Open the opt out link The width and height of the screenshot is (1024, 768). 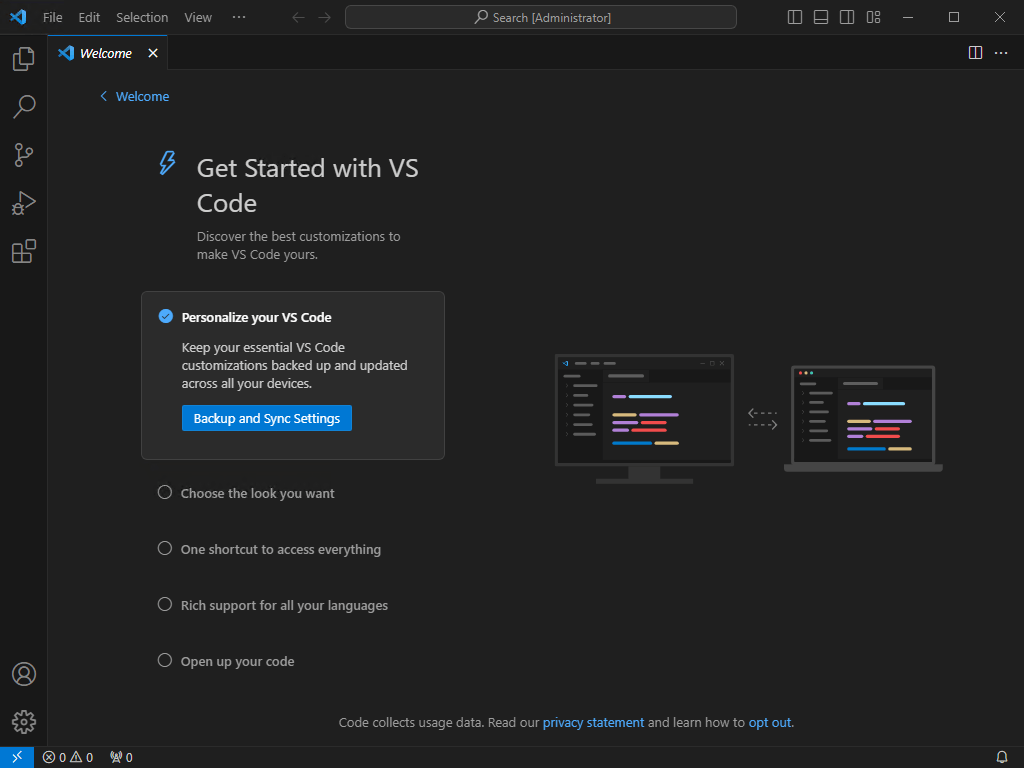pyautogui.click(x=769, y=722)
